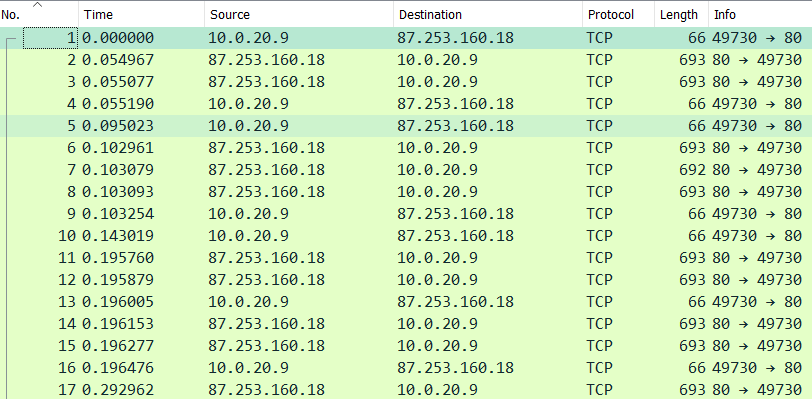This screenshot has height=399, width=812.
Task: Sort packets by No. column header
Action: 39,15
